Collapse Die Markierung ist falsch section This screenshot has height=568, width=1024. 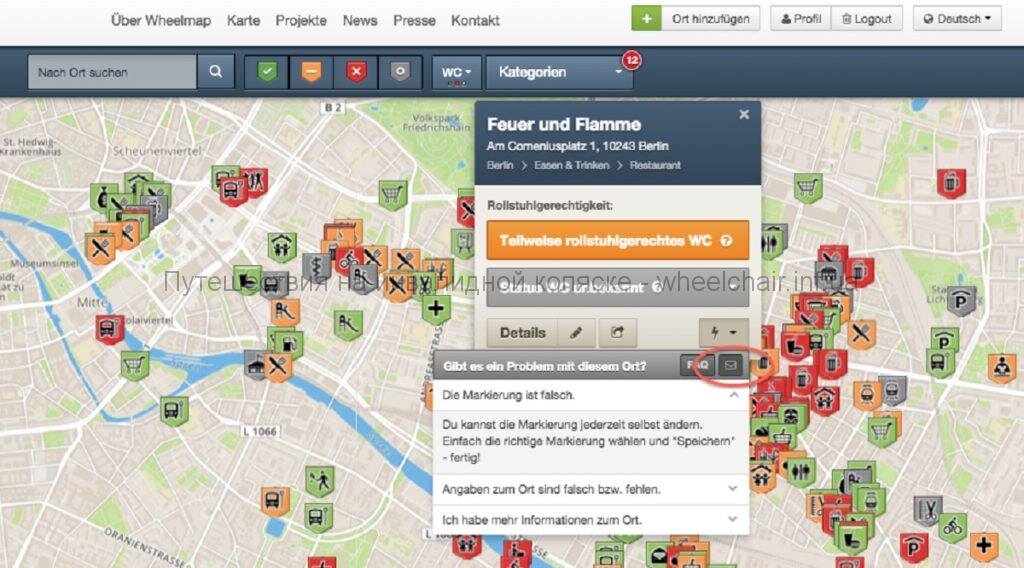(x=590, y=395)
